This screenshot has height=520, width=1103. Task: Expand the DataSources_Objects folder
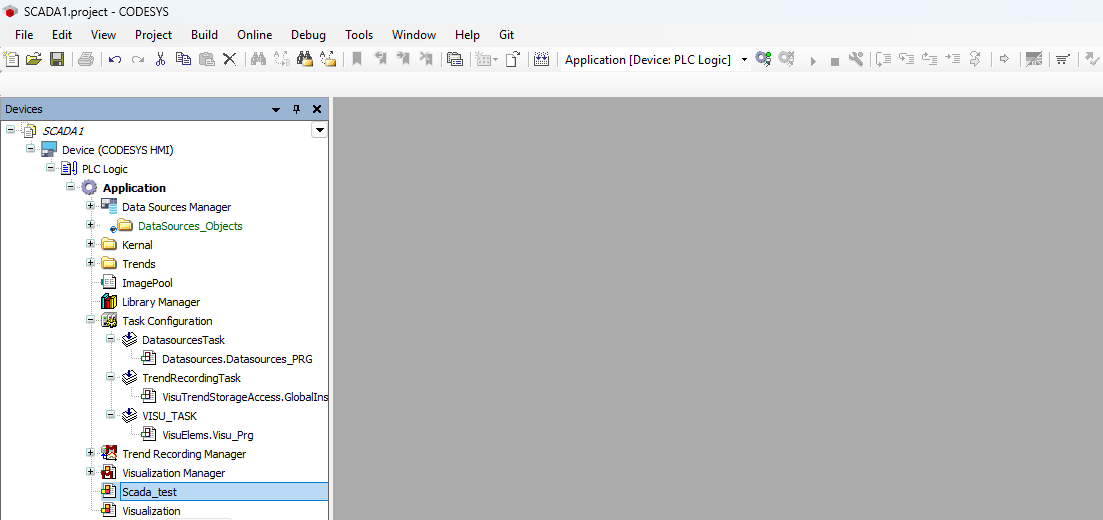pos(90,224)
